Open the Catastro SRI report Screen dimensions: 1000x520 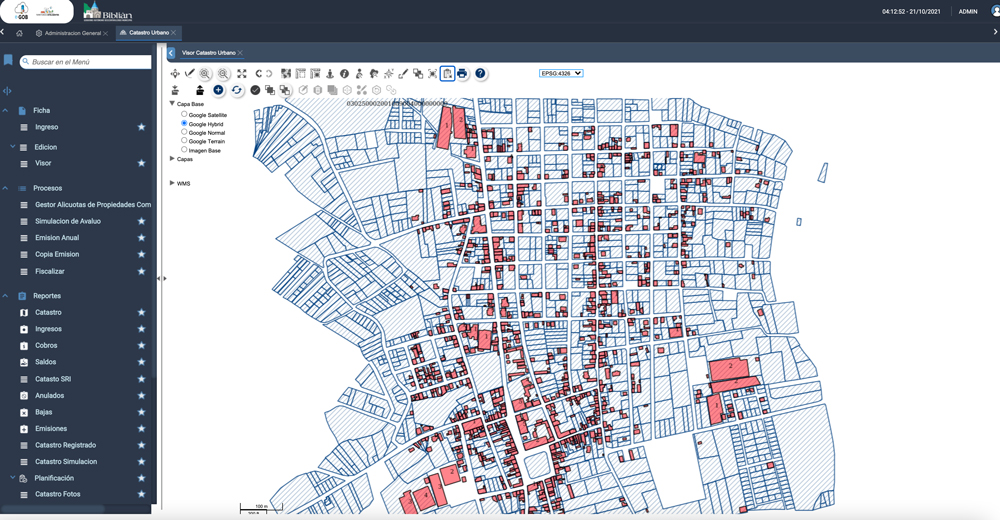[x=53, y=379]
